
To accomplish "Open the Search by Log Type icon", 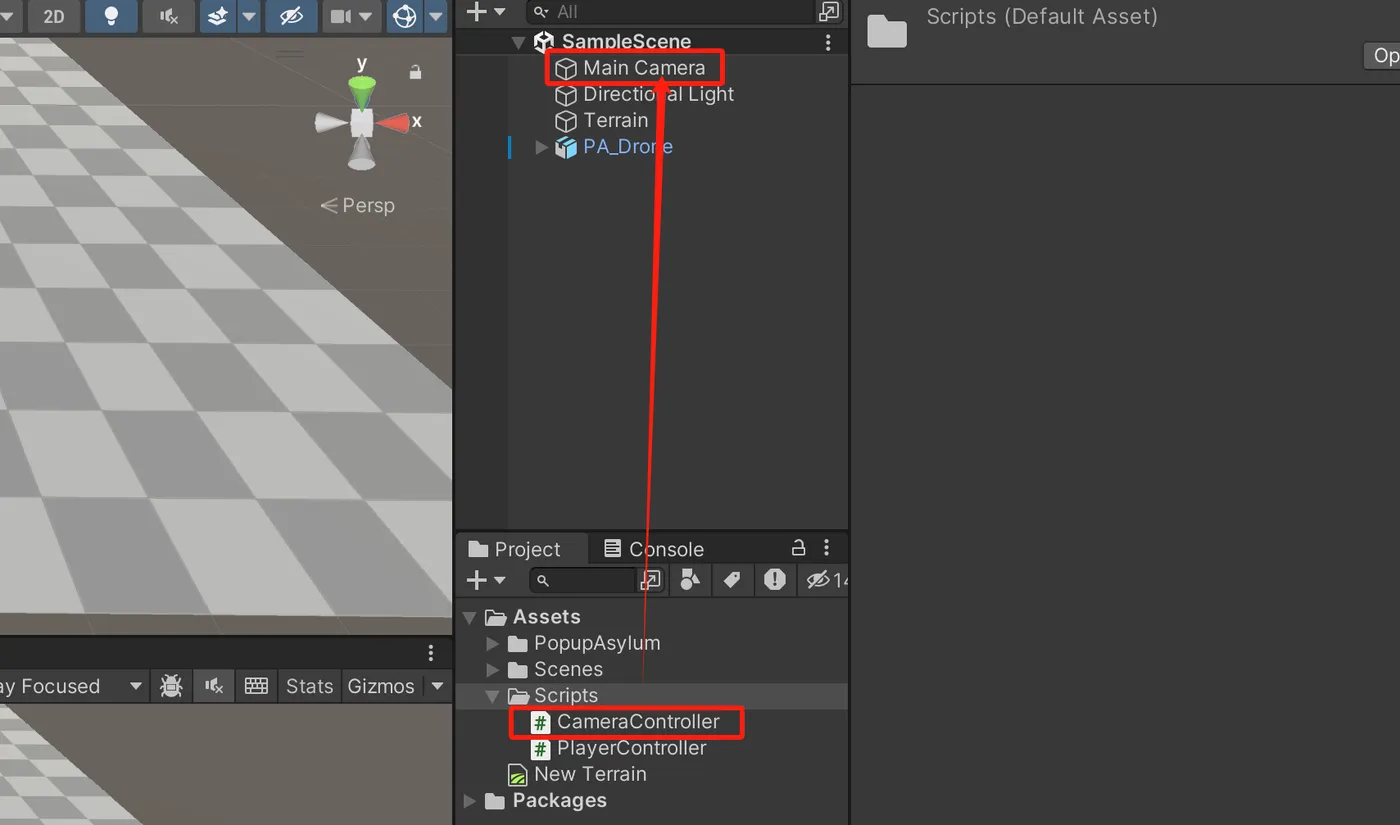I will tap(775, 580).
